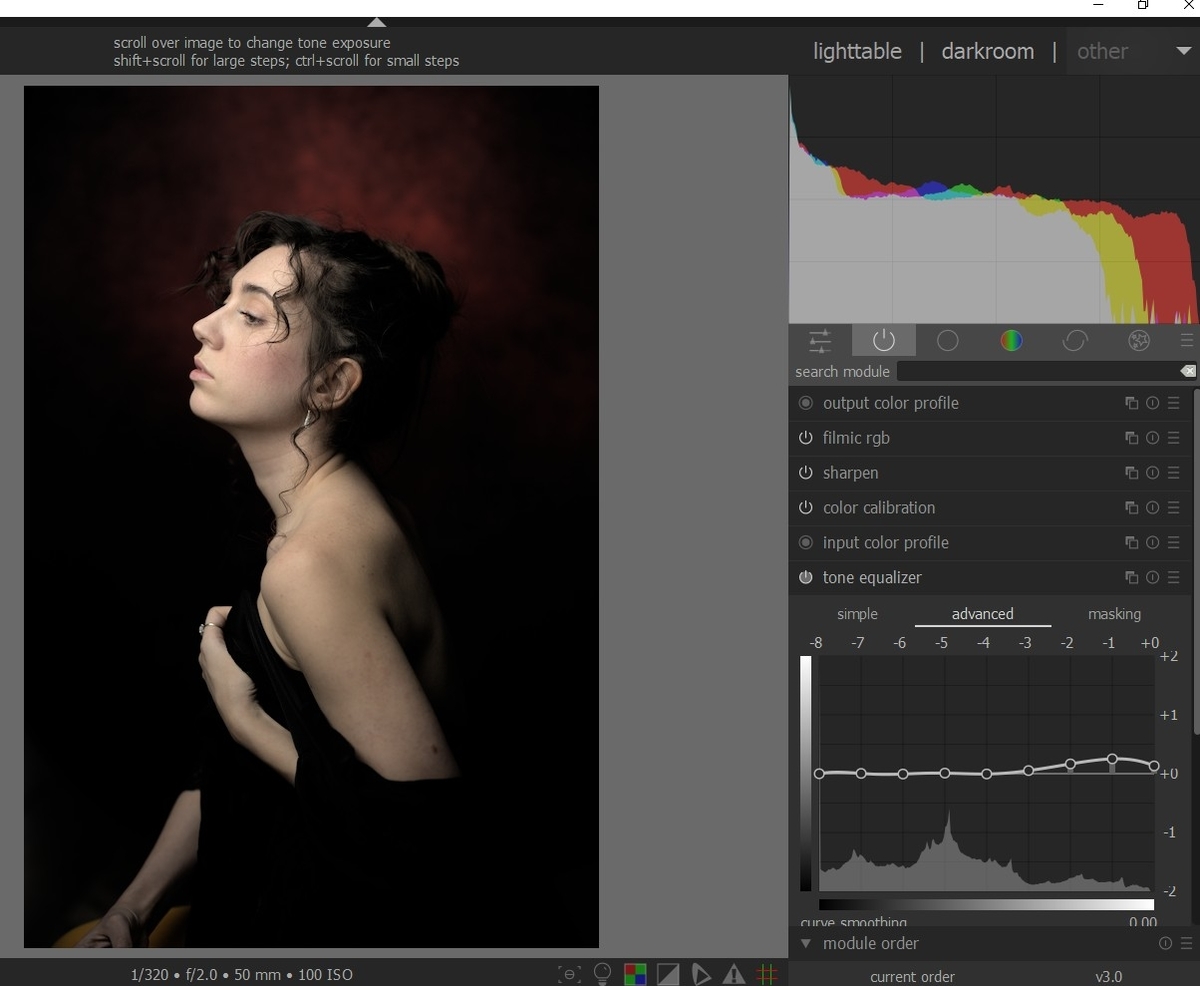Create new instance of sharpen module
Screen dimensions: 1200x986
(x=1131, y=473)
